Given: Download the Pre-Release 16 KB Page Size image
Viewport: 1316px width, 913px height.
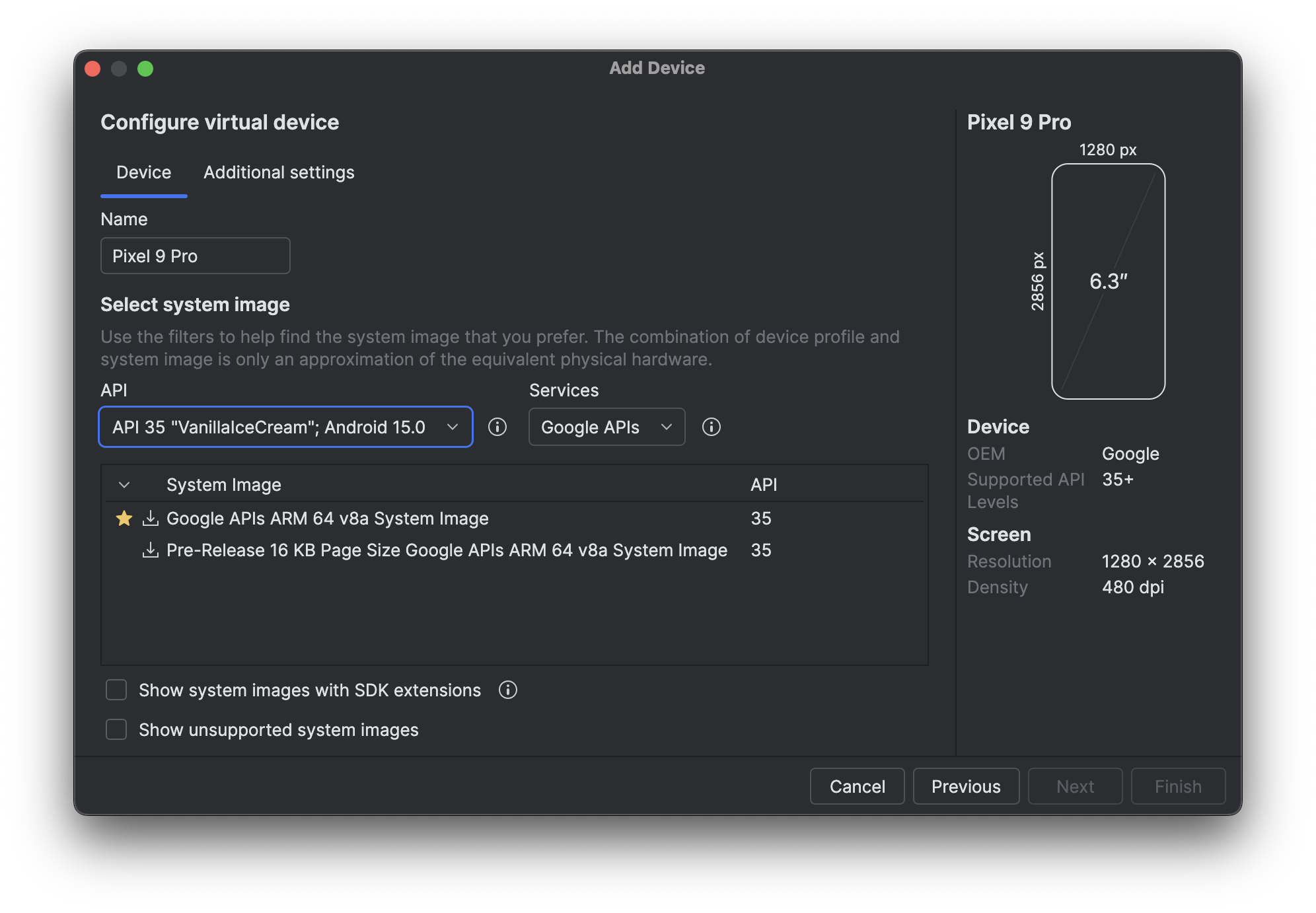Looking at the screenshot, I should tap(151, 550).
